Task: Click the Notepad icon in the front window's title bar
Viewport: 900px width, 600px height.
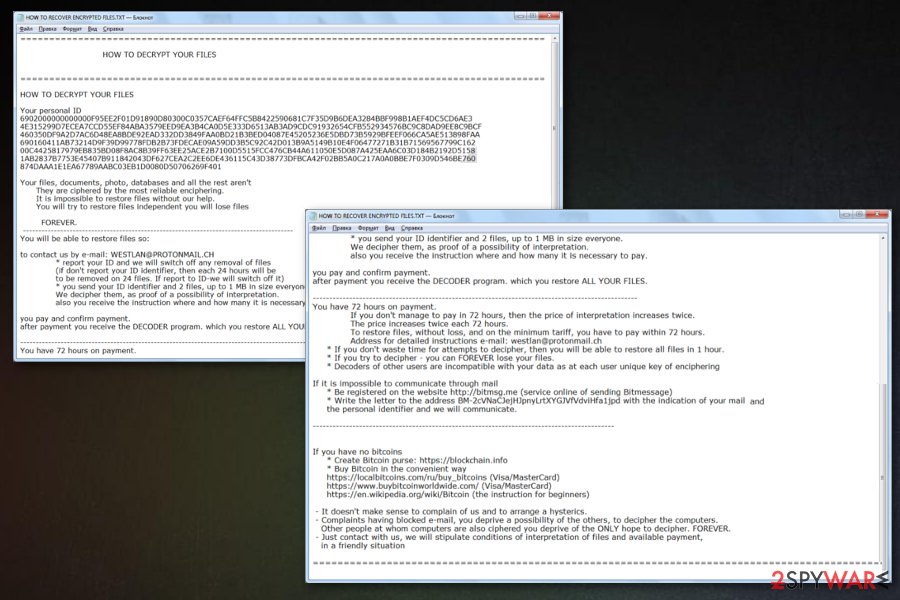Action: pos(313,216)
